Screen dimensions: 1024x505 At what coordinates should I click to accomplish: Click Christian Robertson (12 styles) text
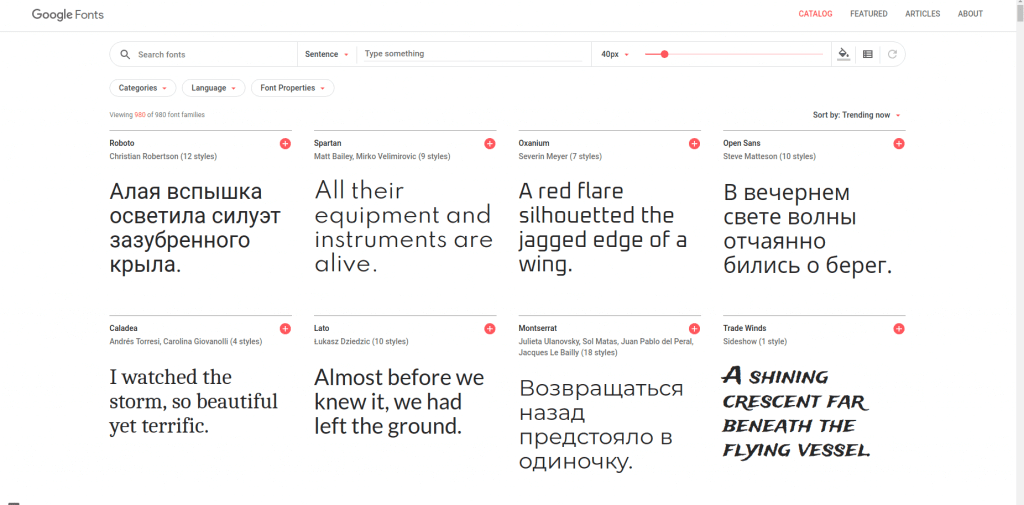click(x=163, y=157)
